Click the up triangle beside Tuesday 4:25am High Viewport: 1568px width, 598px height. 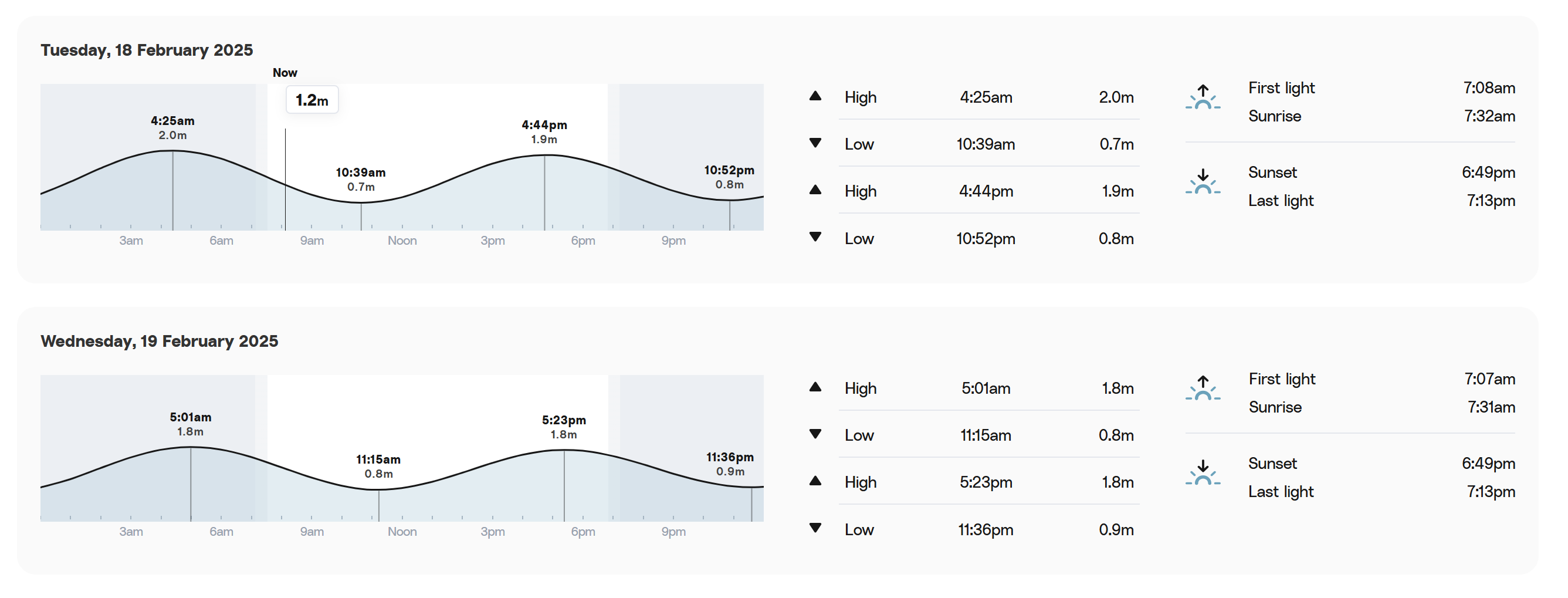[815, 96]
